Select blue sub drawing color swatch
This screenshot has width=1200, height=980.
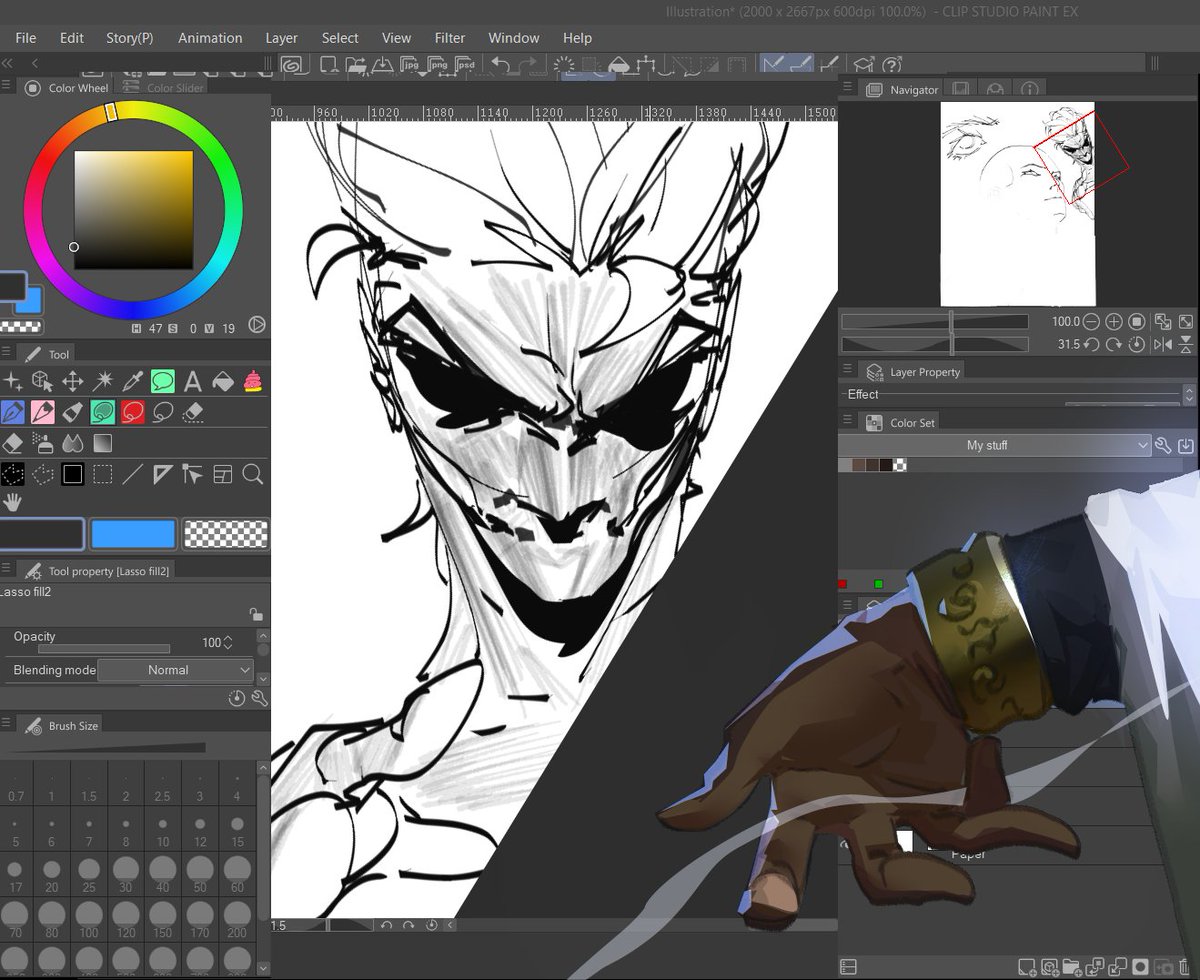click(x=133, y=534)
